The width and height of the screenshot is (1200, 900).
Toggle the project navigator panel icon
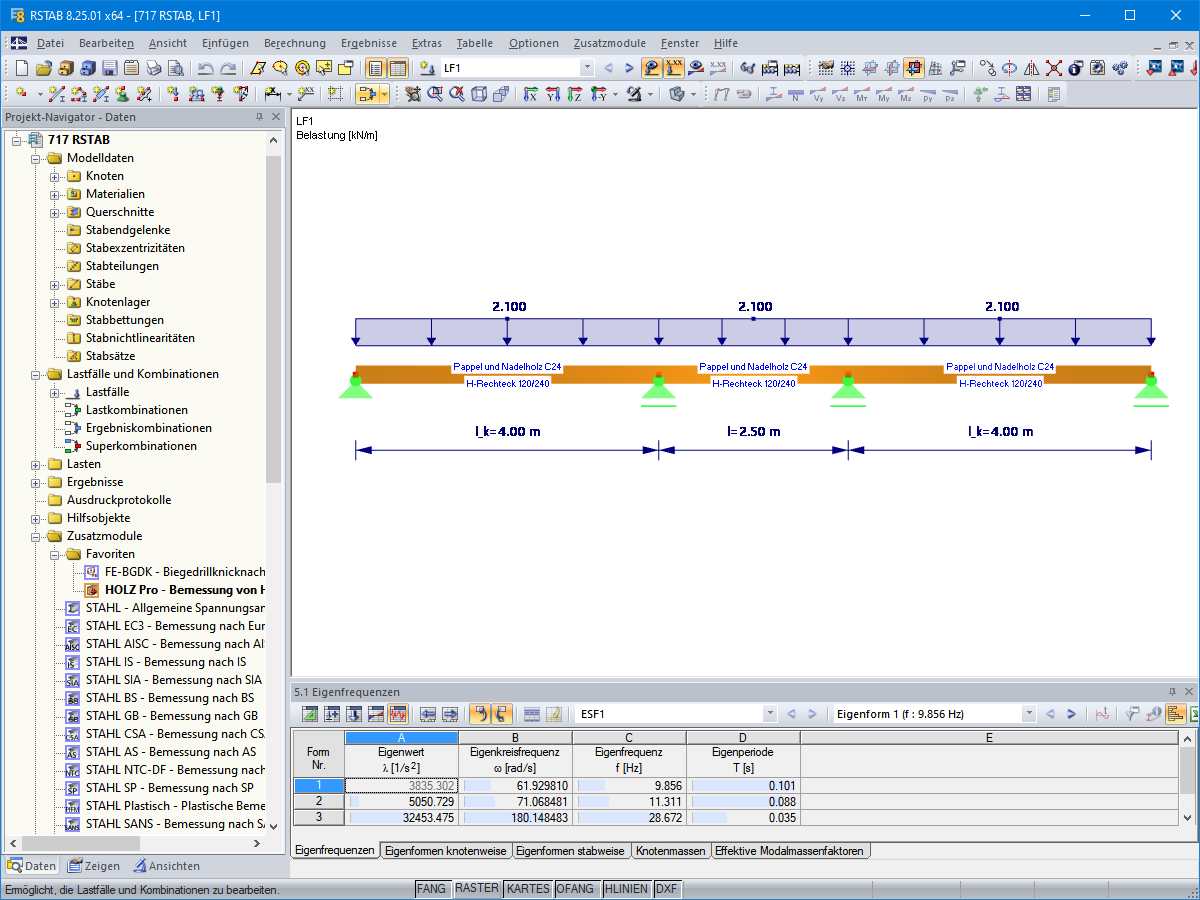click(375, 68)
